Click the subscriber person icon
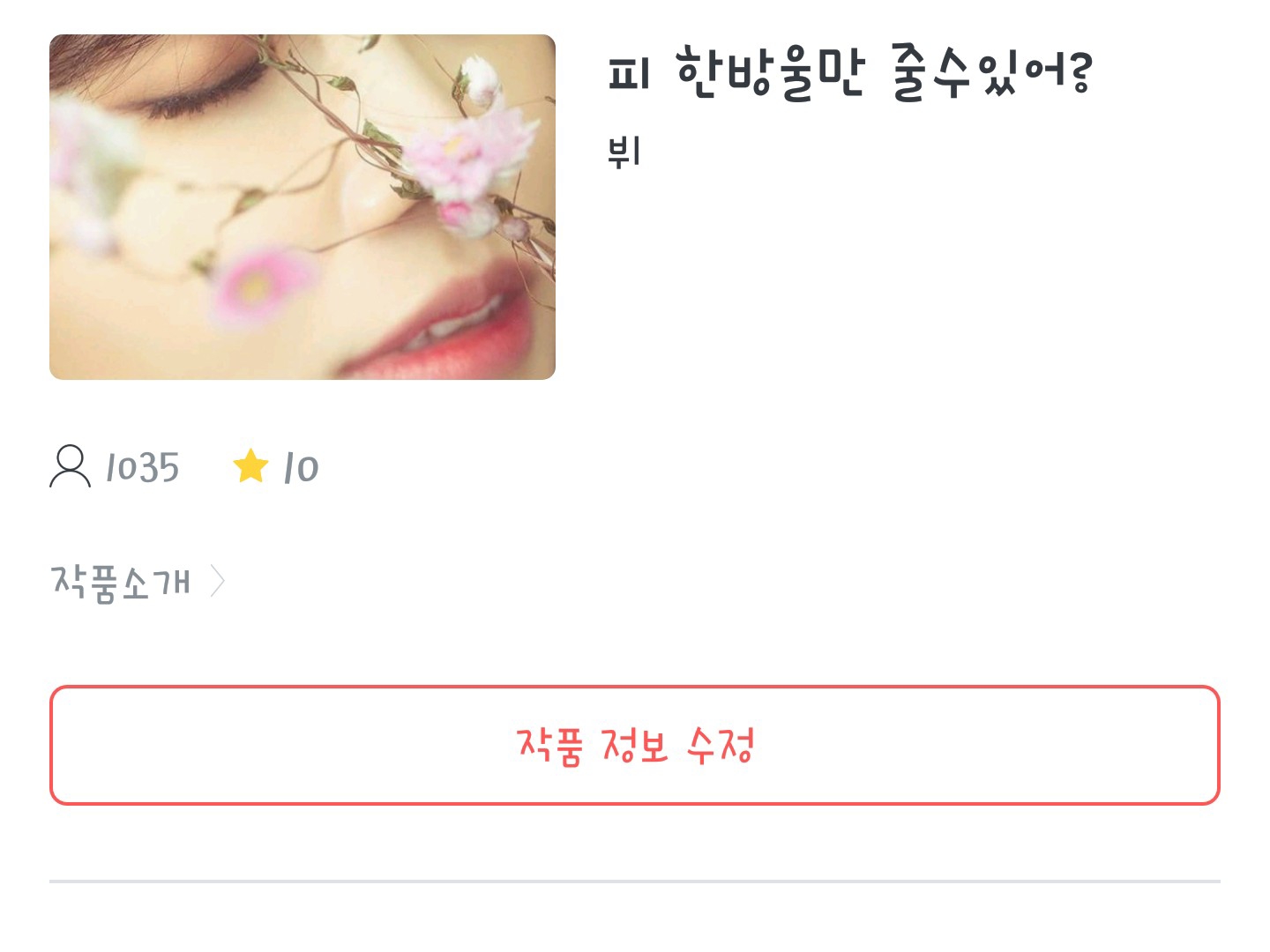This screenshot has height=952, width=1270. coord(70,466)
